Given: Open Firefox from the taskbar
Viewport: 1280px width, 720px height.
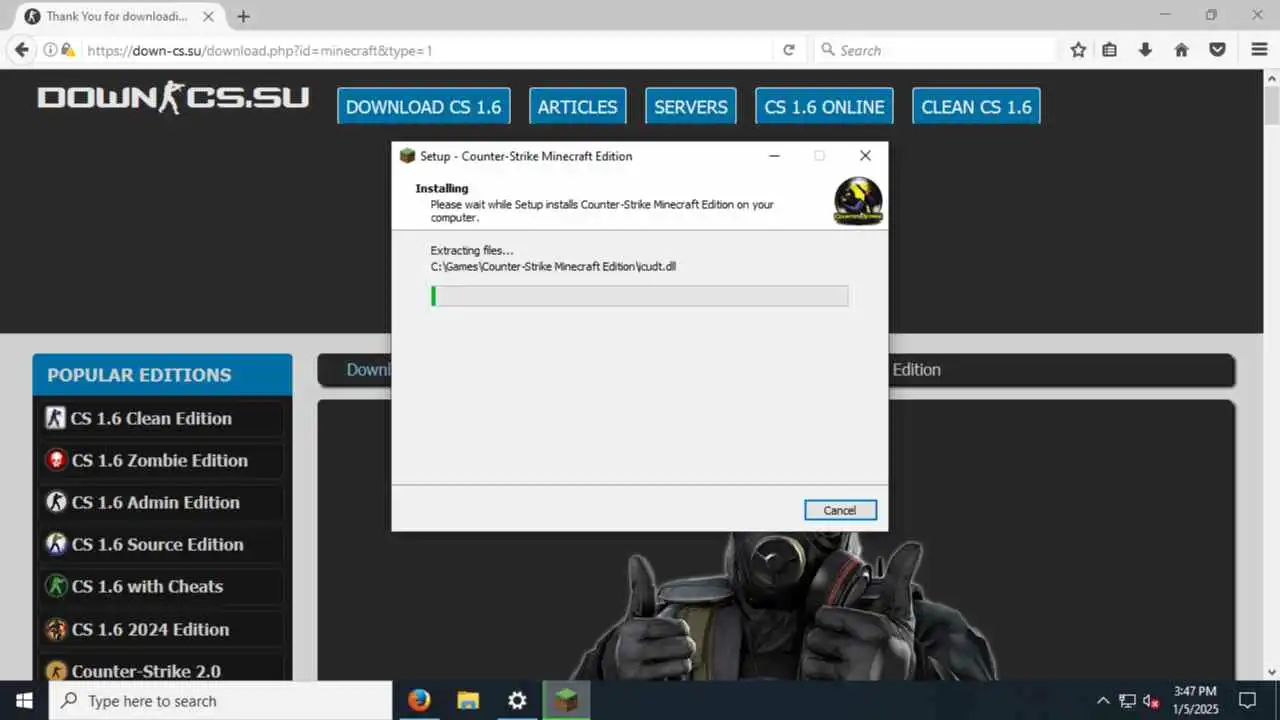Looking at the screenshot, I should (419, 700).
